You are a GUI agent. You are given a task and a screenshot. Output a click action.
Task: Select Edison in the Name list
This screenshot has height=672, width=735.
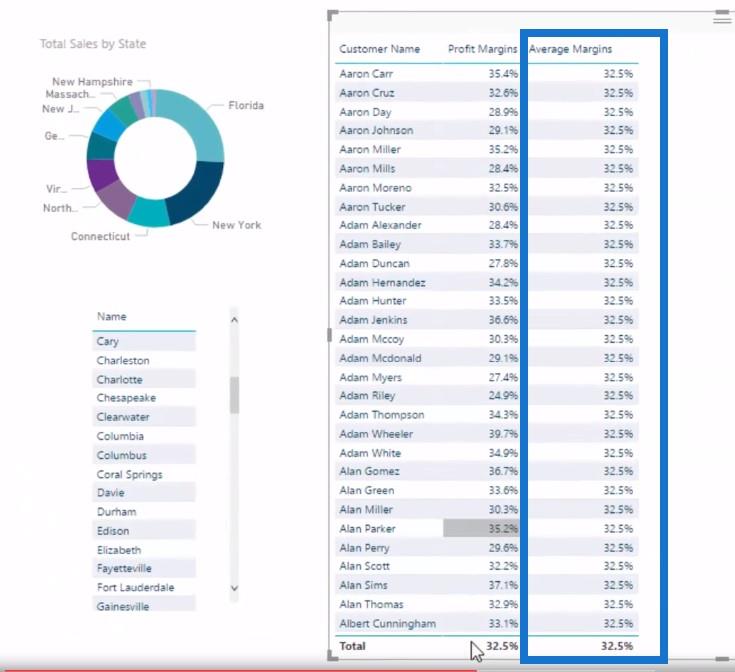tap(143, 531)
